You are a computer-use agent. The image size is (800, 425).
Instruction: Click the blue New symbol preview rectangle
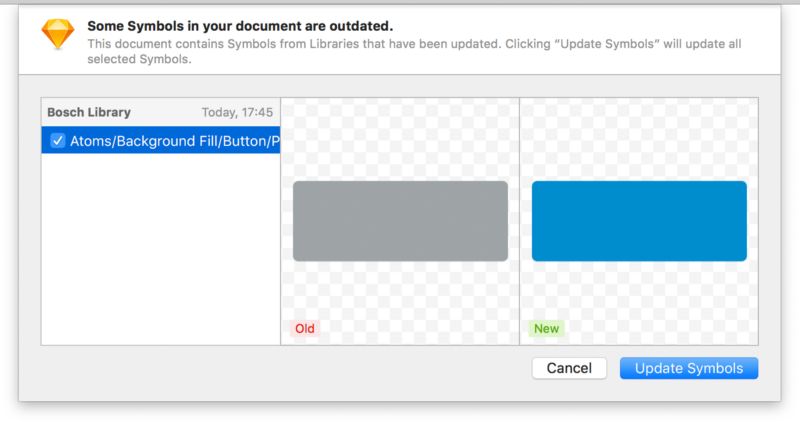639,221
